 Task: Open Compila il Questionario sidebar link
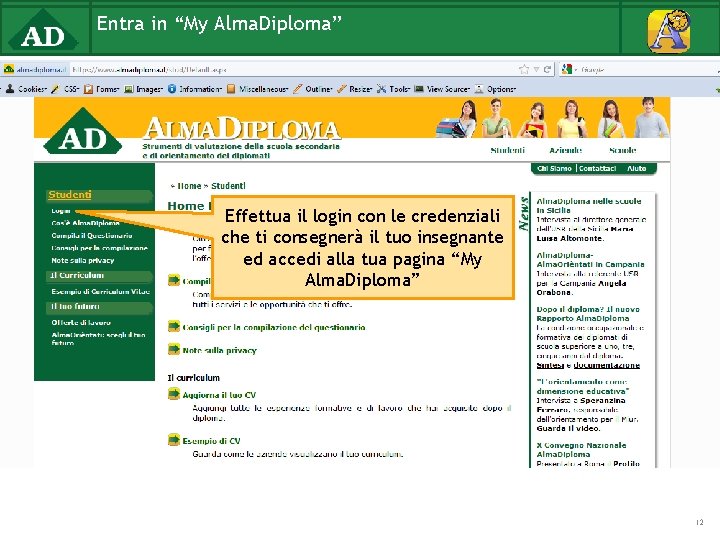tap(92, 236)
